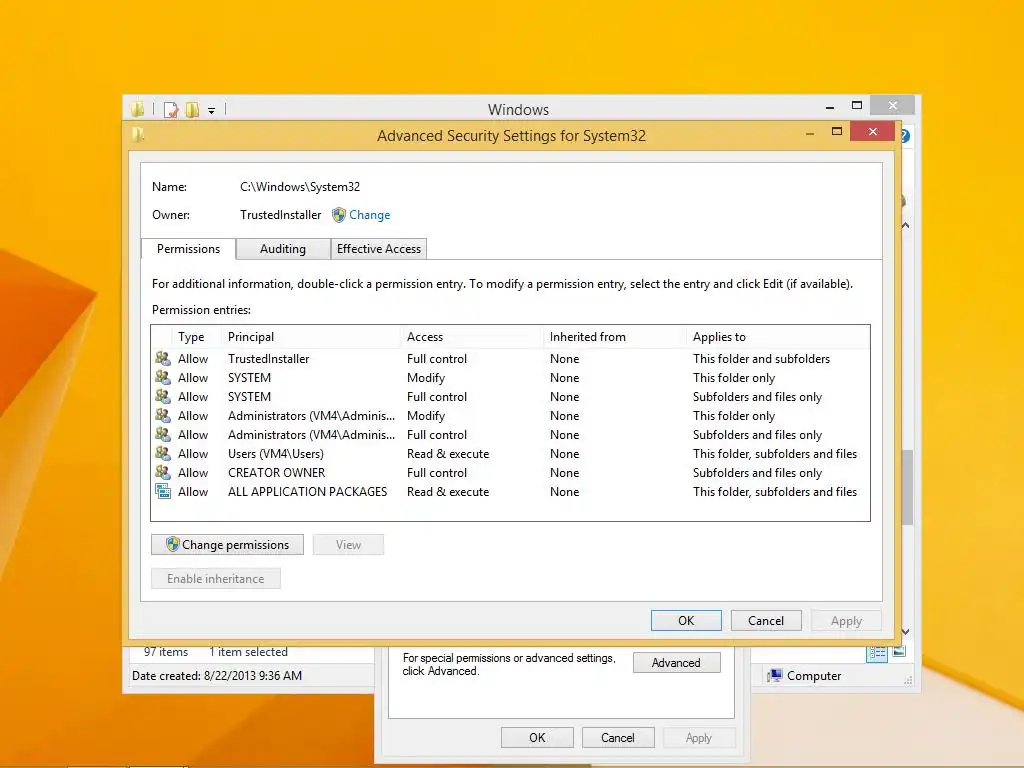
Task: Click the disabled View button
Action: coord(348,545)
